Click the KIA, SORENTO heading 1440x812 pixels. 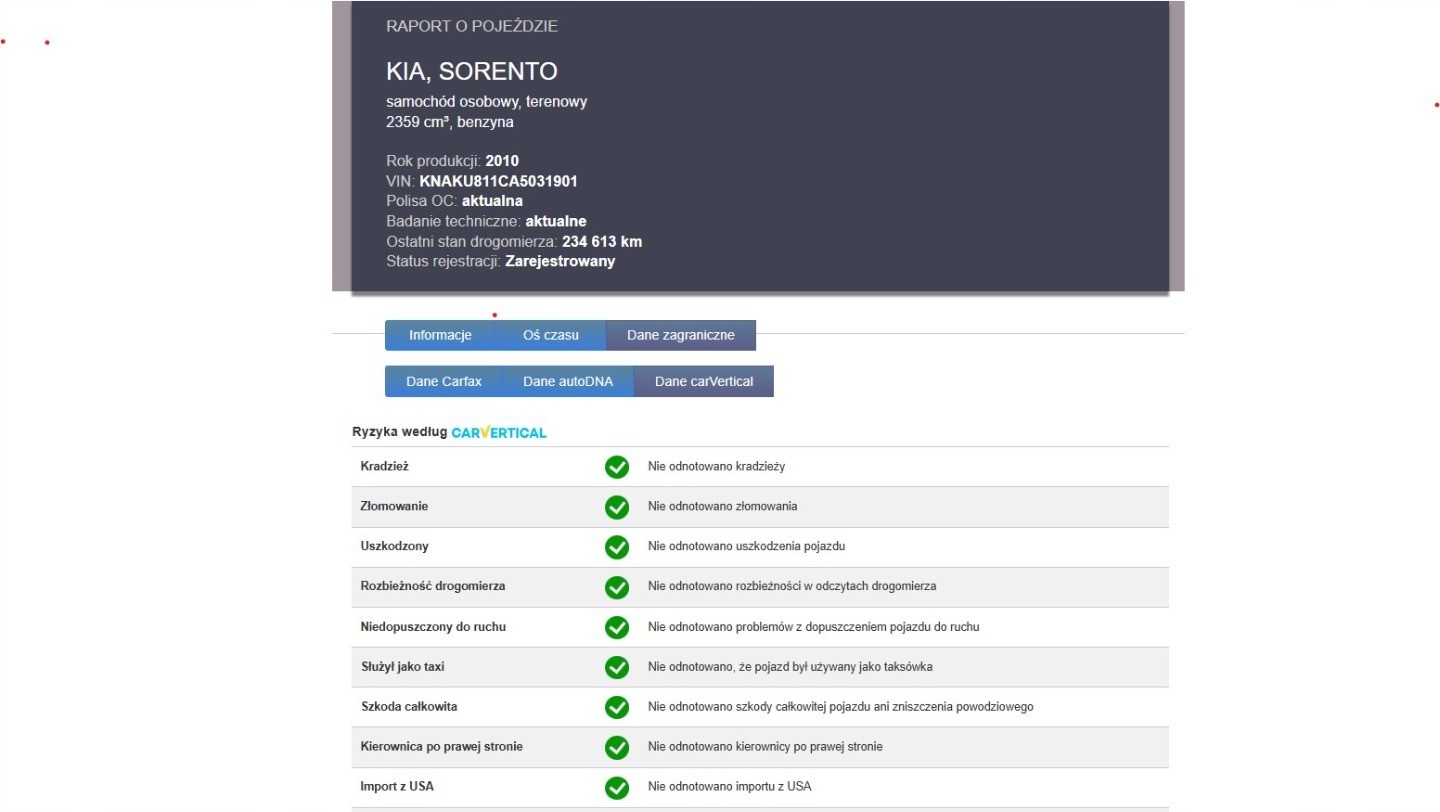pyautogui.click(x=471, y=72)
